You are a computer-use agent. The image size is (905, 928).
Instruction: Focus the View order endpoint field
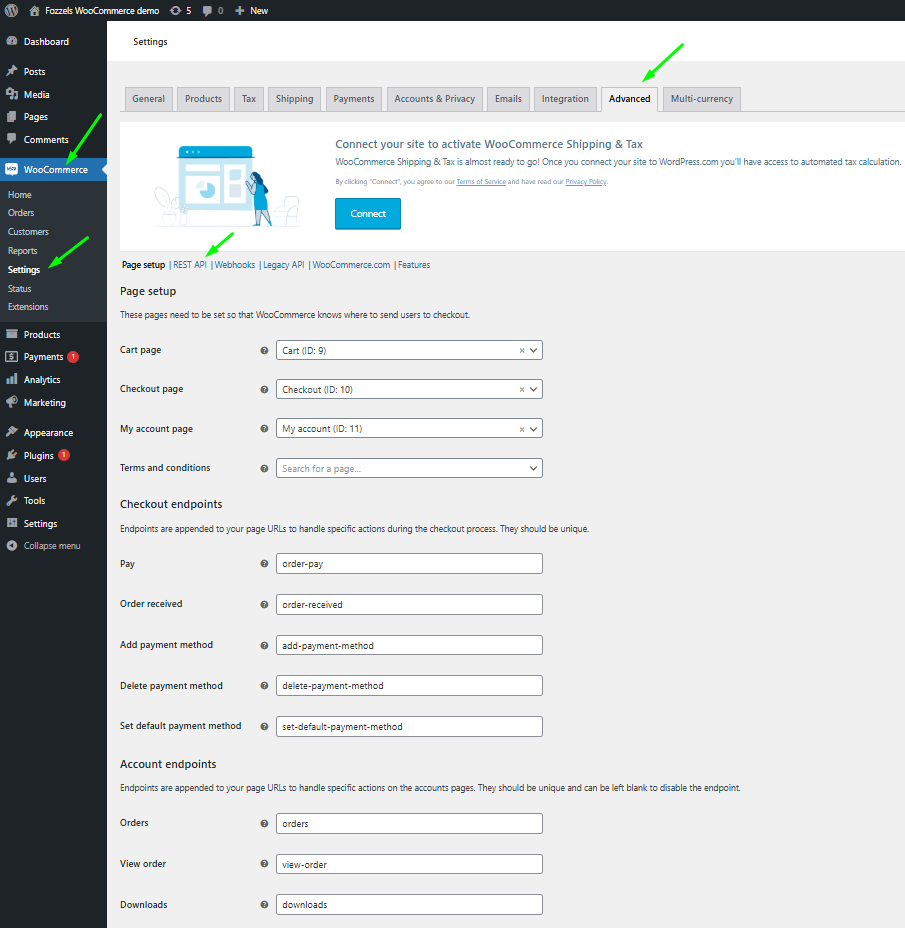pos(409,864)
